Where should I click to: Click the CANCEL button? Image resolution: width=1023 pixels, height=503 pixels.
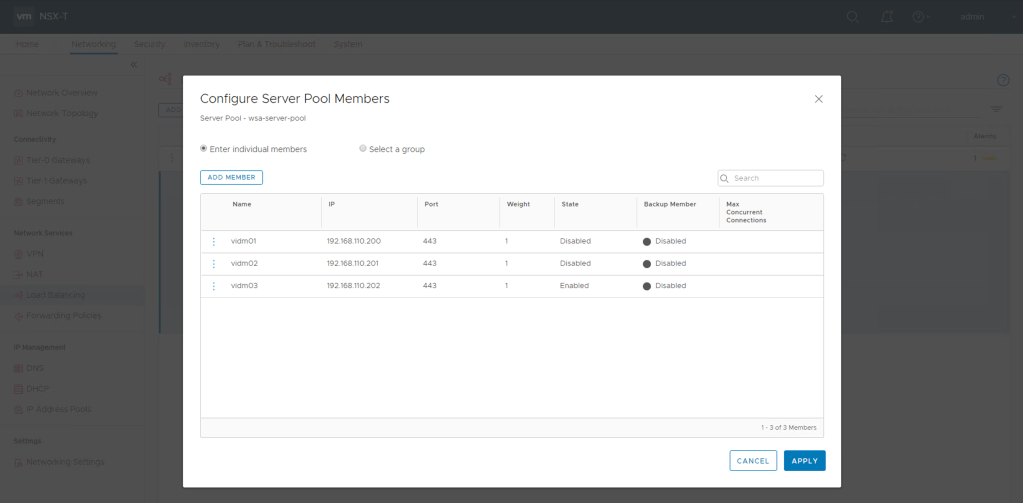[x=752, y=461]
